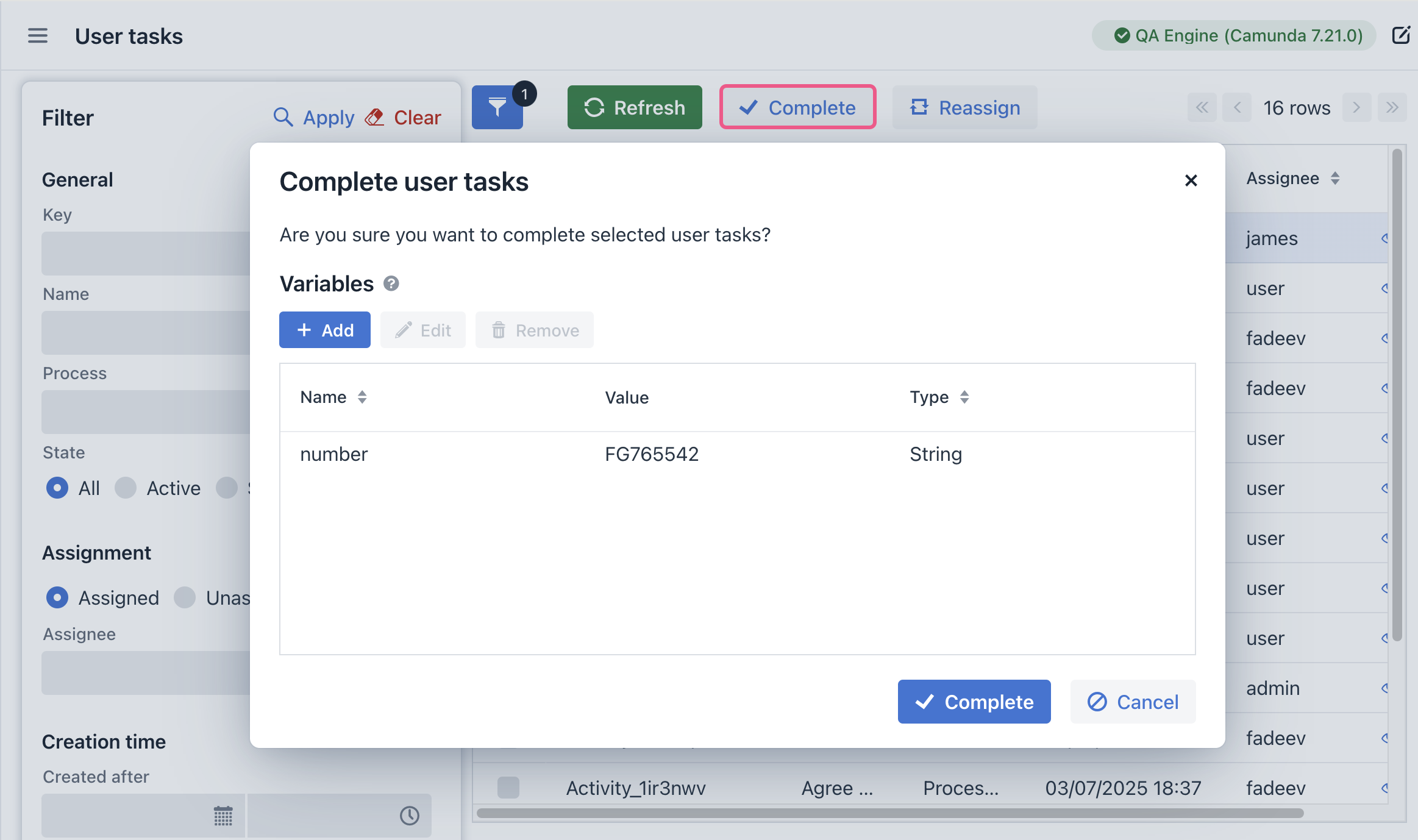Cancel the complete tasks dialog
The image size is (1418, 840).
click(1133, 702)
